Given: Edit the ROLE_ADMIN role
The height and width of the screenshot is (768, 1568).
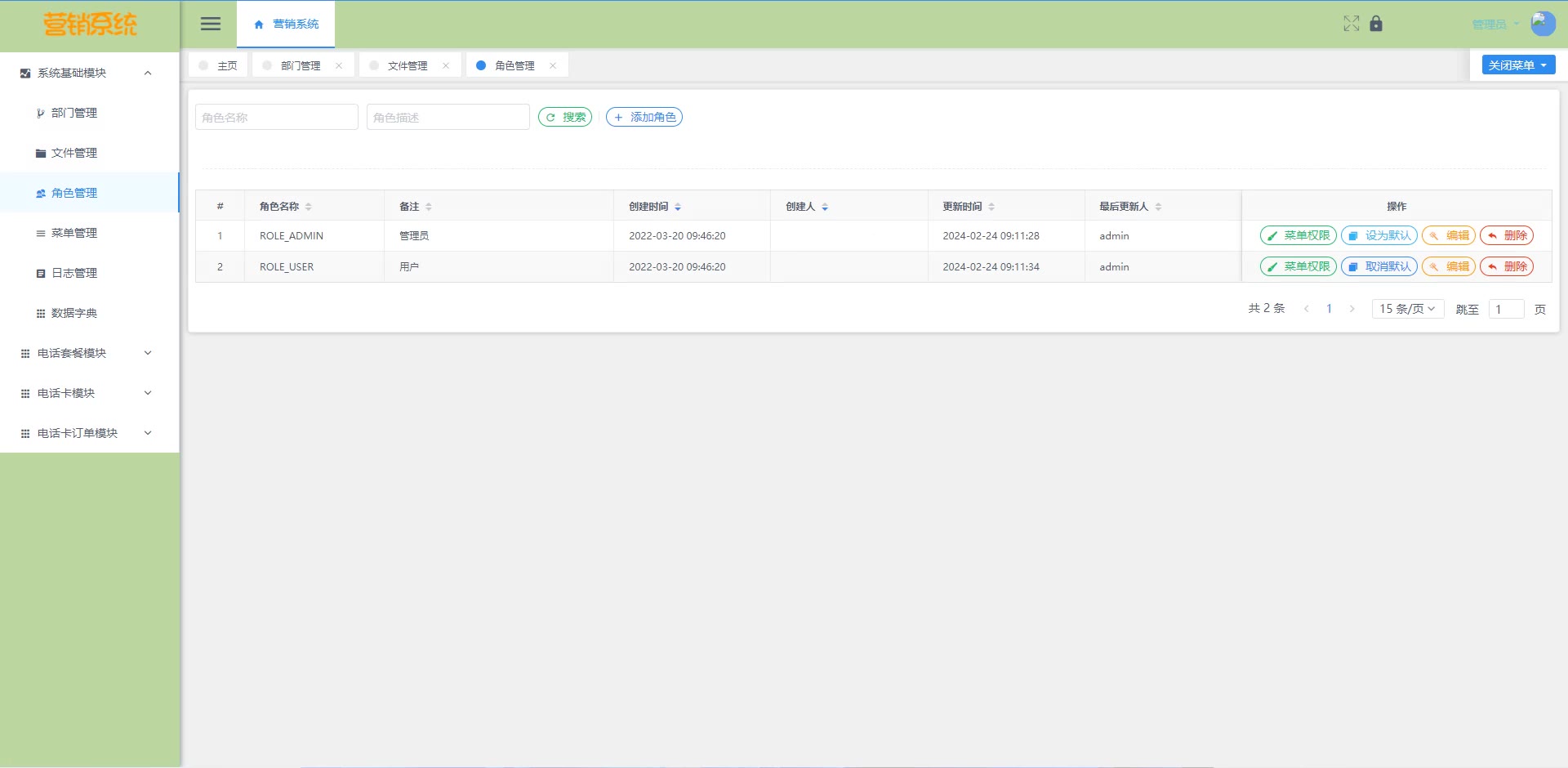Looking at the screenshot, I should tap(1449, 235).
